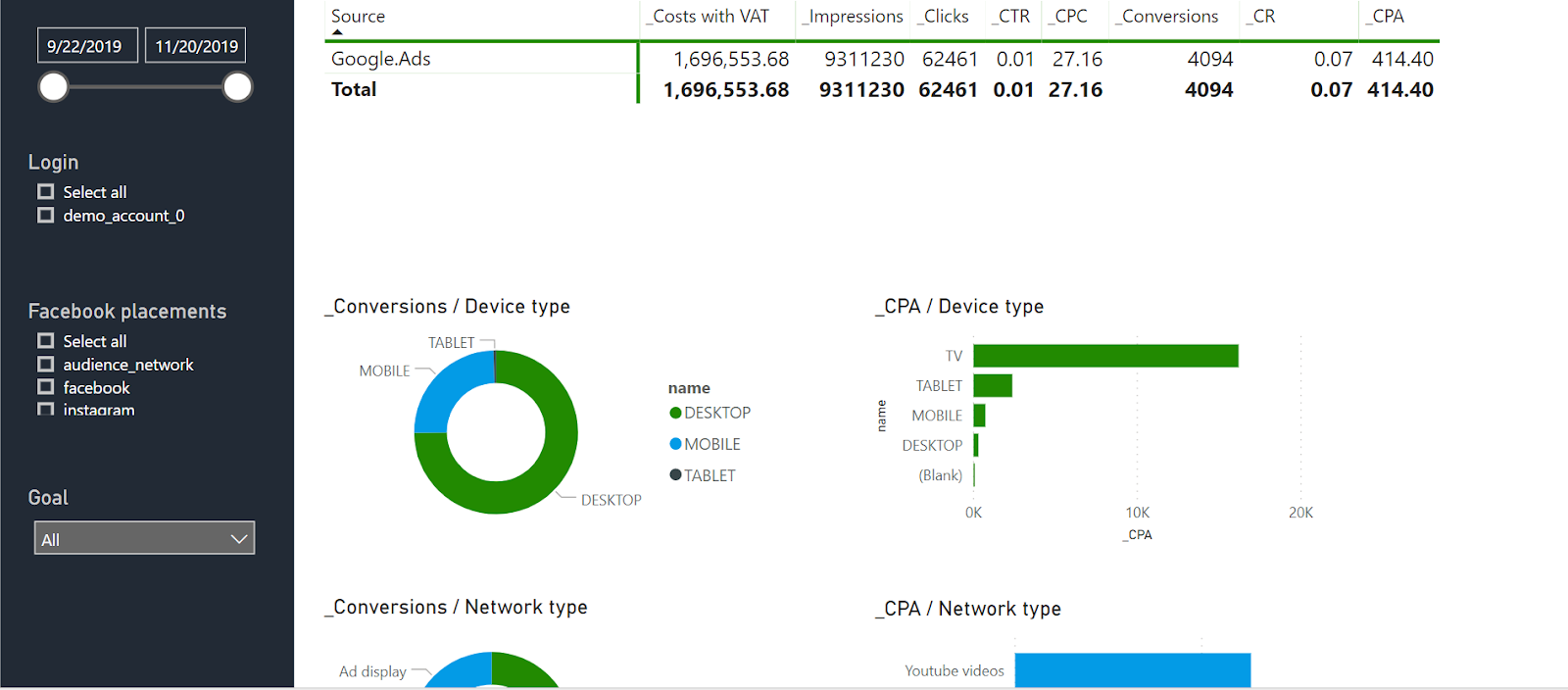
Task: Click the TV bar in CPA chart
Action: click(x=1105, y=356)
